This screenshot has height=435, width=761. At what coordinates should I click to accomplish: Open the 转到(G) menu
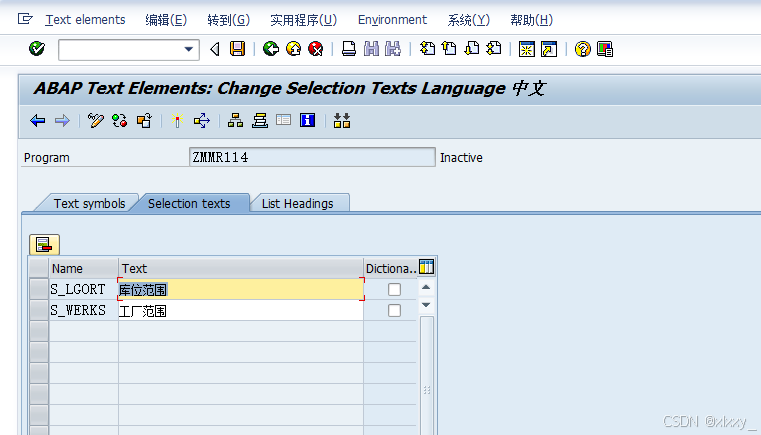pos(229,20)
